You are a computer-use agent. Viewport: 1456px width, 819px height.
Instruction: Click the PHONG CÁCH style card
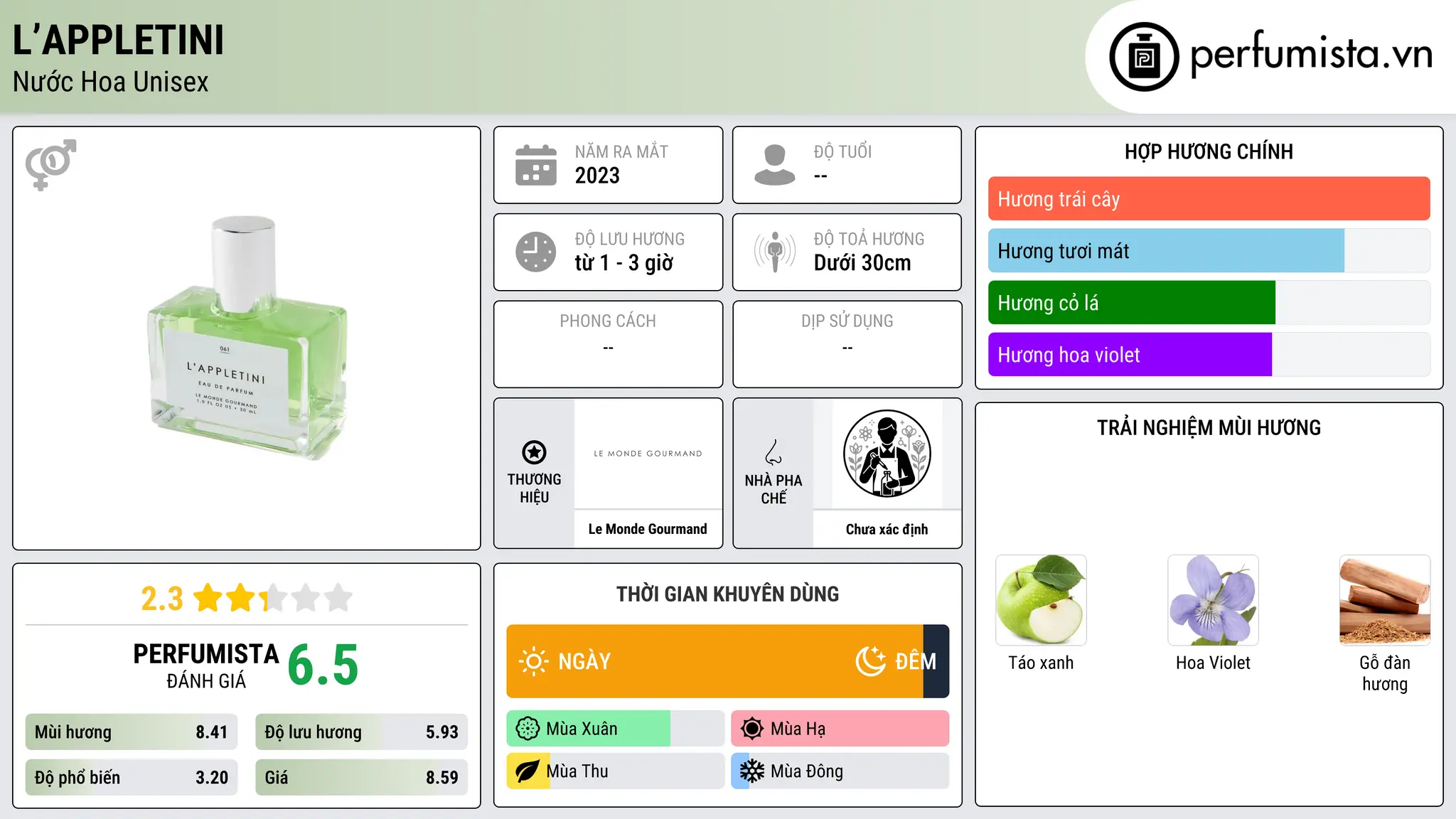pyautogui.click(x=608, y=344)
